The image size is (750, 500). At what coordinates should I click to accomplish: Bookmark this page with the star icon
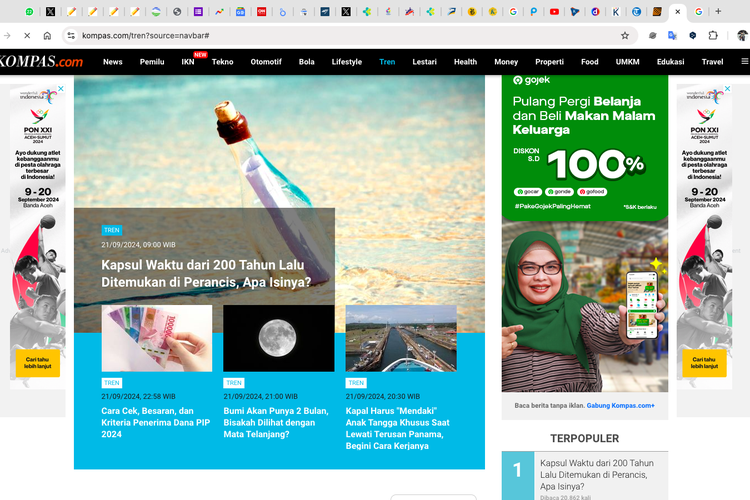(x=625, y=35)
